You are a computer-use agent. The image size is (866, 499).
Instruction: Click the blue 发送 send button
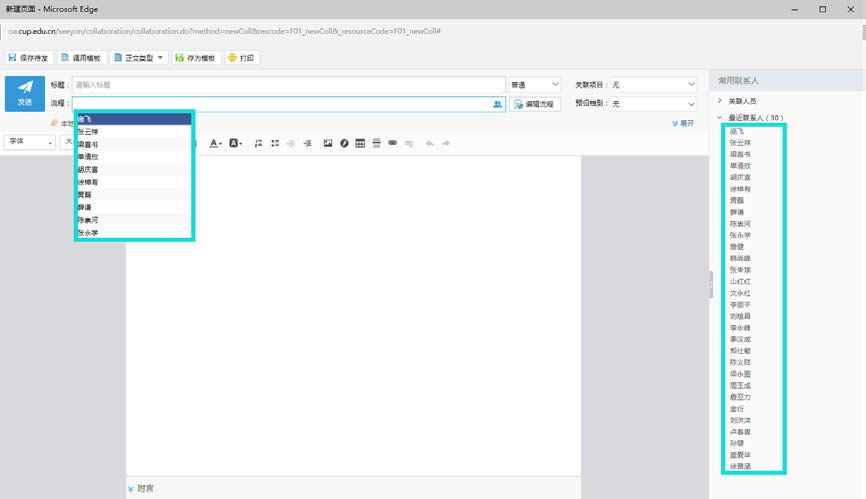tap(24, 93)
